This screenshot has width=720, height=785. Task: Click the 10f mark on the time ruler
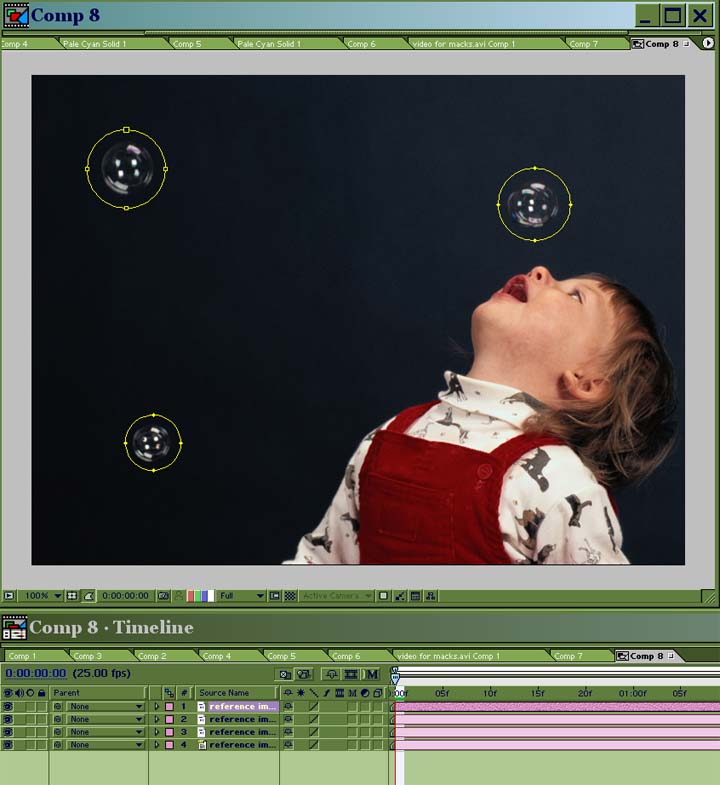pos(490,693)
